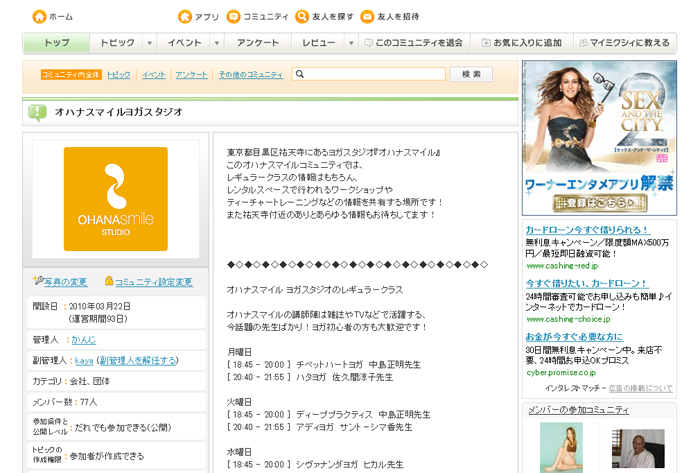Click このコミュニティを退会 in the menu bar
The height and width of the screenshot is (473, 700).
pyautogui.click(x=414, y=43)
